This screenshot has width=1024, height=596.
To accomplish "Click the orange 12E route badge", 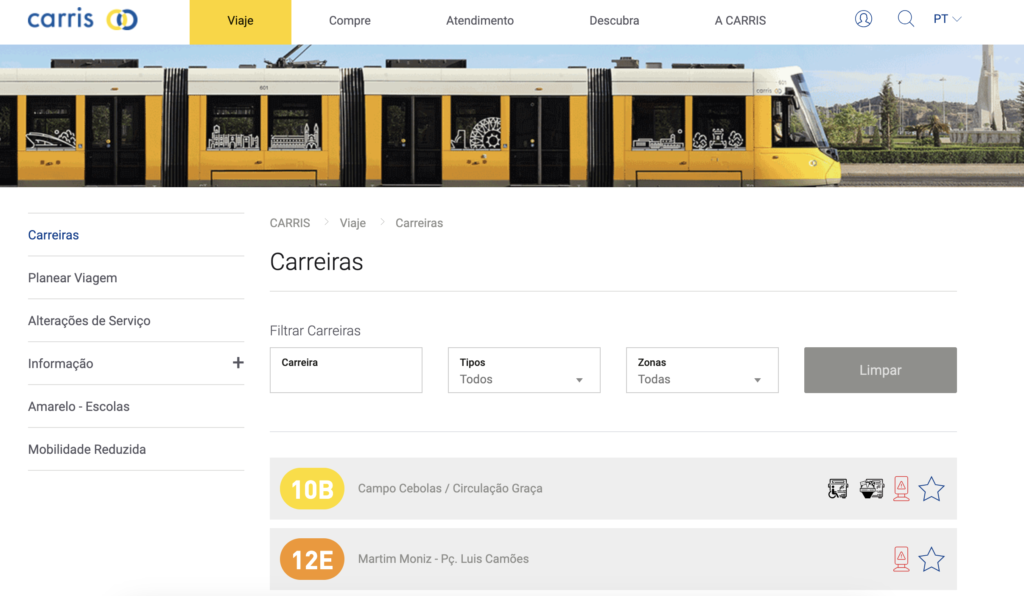I will coord(312,559).
